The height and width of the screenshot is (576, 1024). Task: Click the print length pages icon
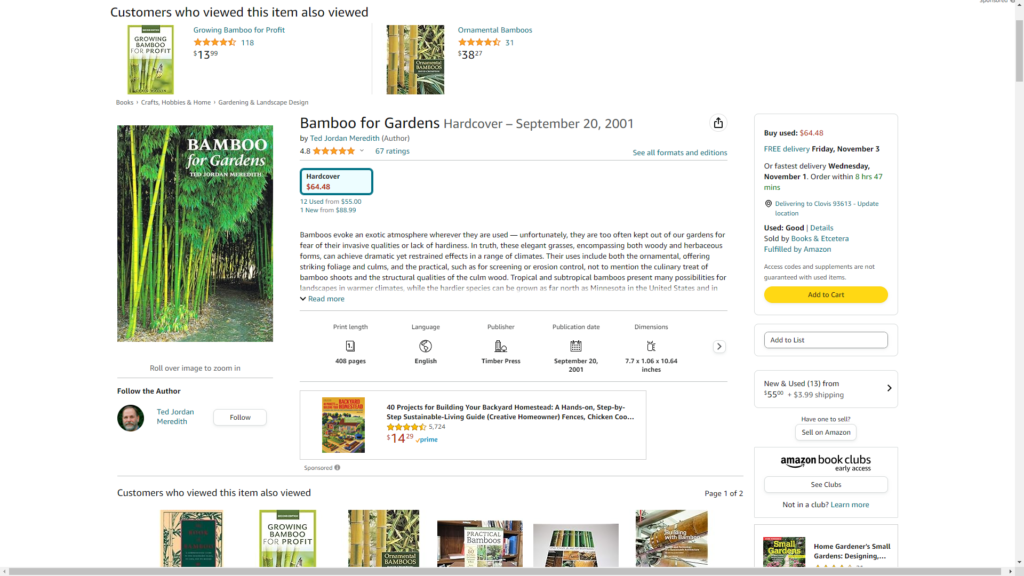[x=350, y=346]
